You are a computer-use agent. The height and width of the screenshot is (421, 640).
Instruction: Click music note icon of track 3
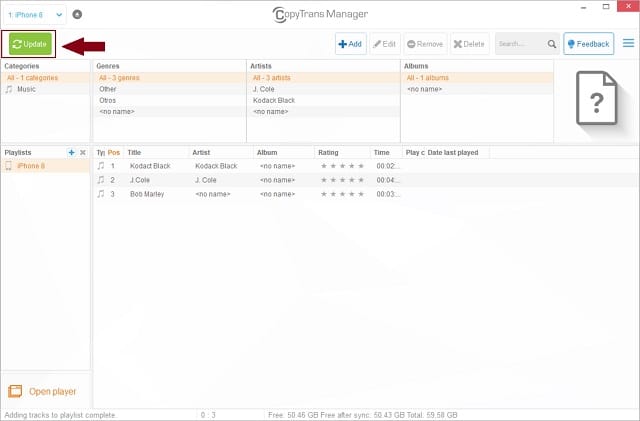(x=101, y=194)
